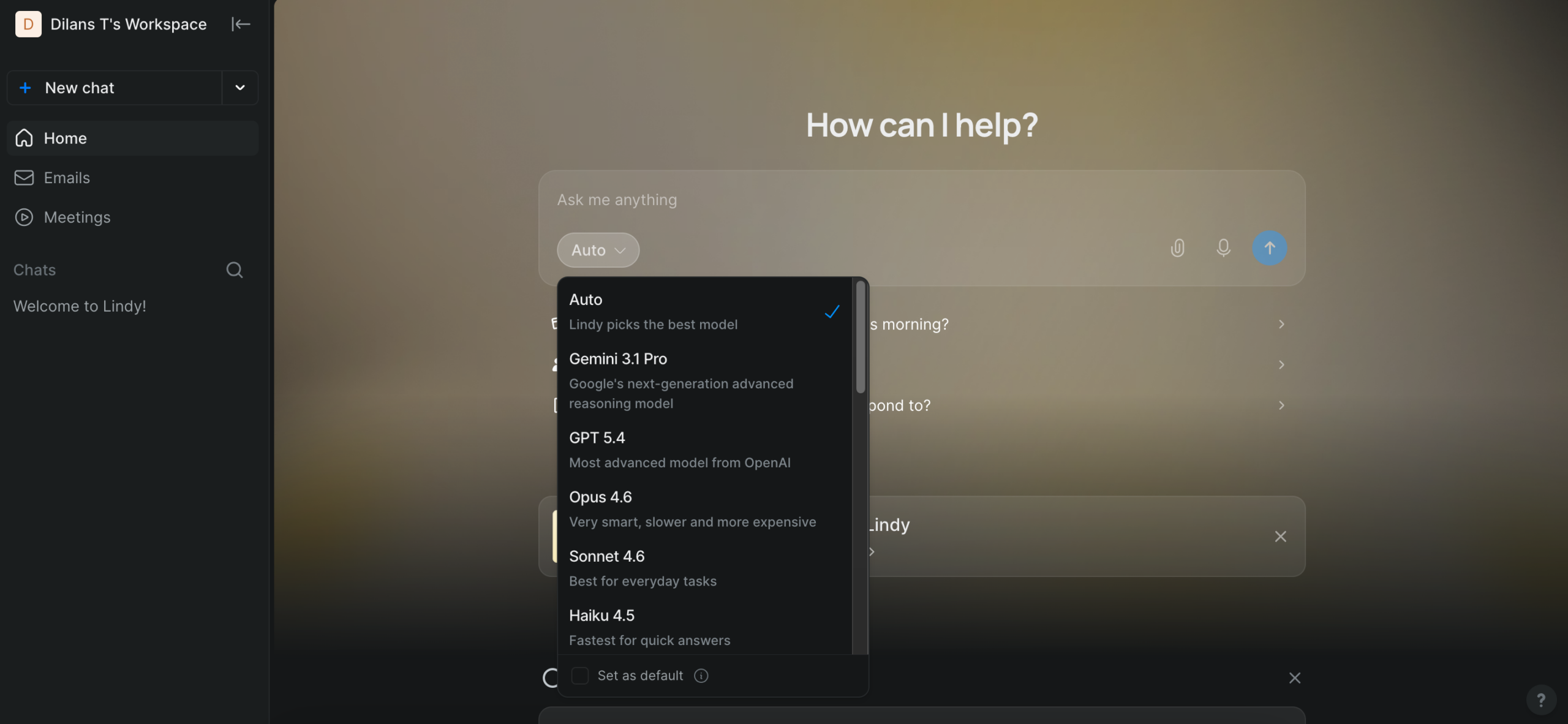This screenshot has width=1568, height=724.
Task: Toggle the Auto model selector dropdown
Action: click(x=598, y=250)
